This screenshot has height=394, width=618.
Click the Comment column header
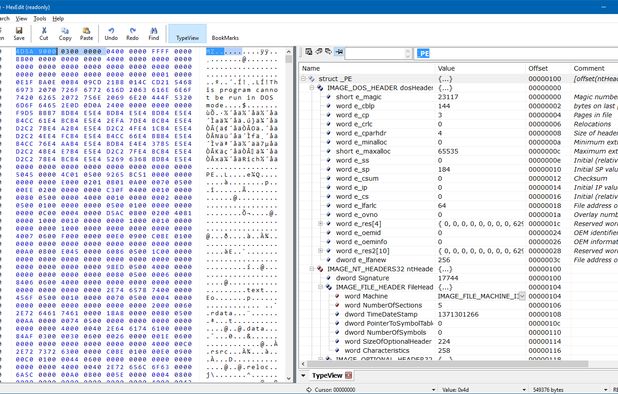click(x=594, y=69)
